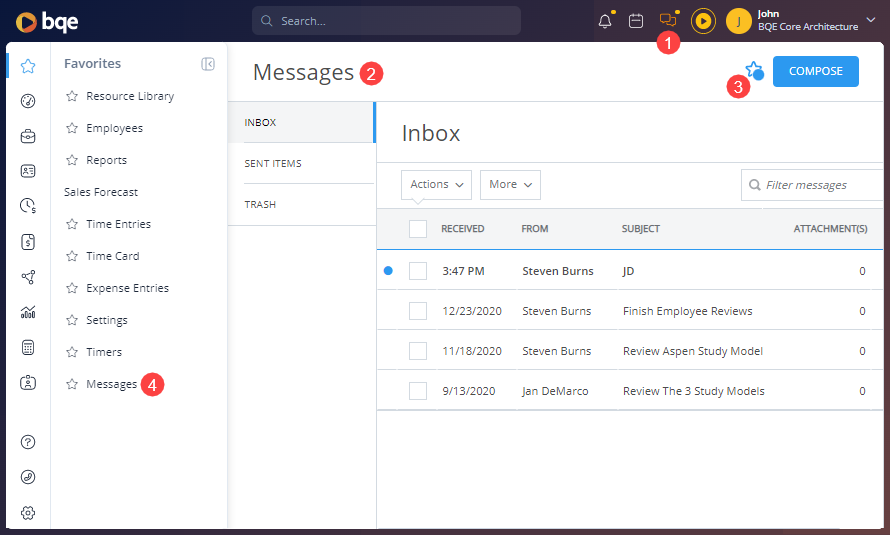Open Contacts card icon in side rail
890x535 pixels.
(28, 171)
